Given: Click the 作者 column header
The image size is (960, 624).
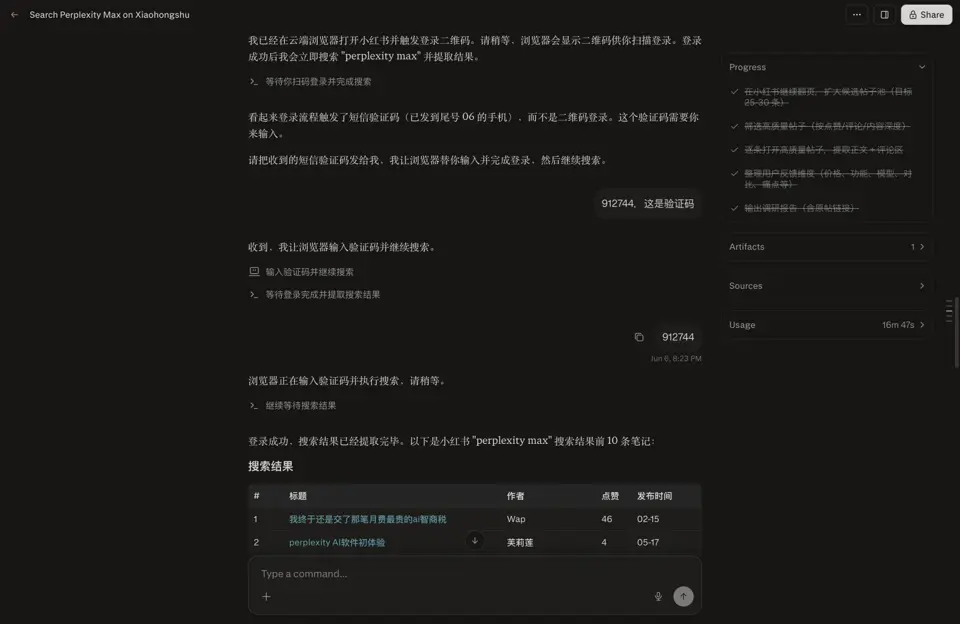Looking at the screenshot, I should tap(516, 496).
